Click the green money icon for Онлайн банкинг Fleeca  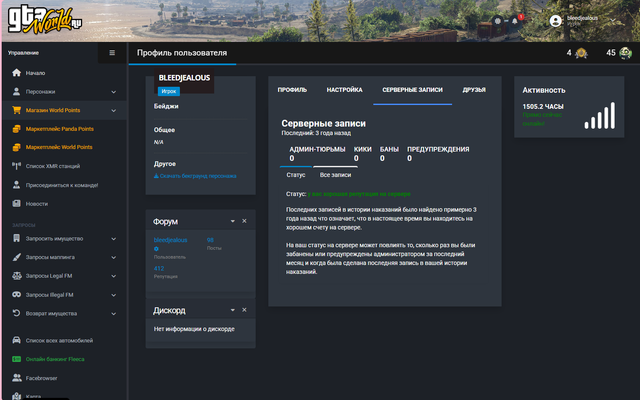point(16,359)
